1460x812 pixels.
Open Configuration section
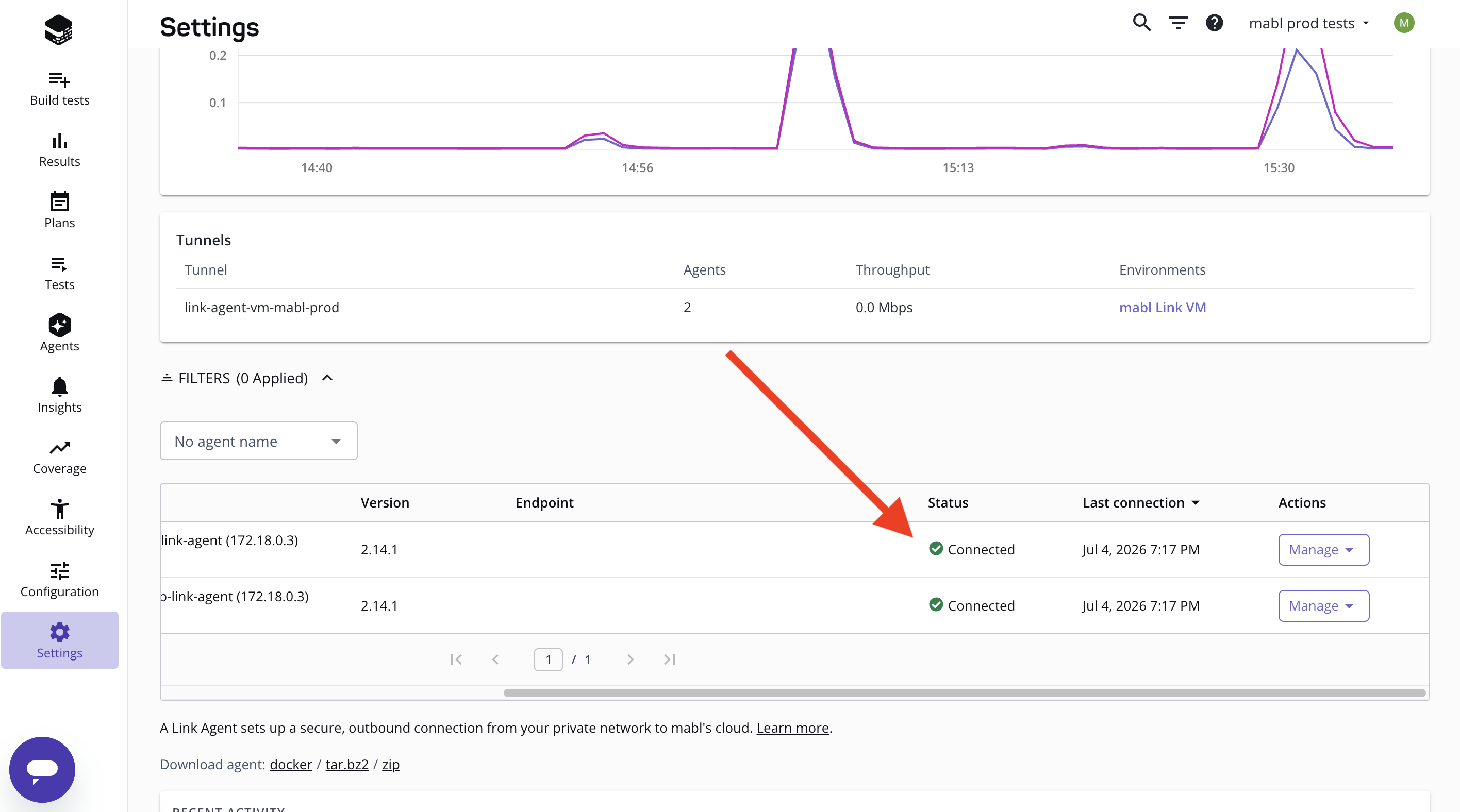(59, 580)
